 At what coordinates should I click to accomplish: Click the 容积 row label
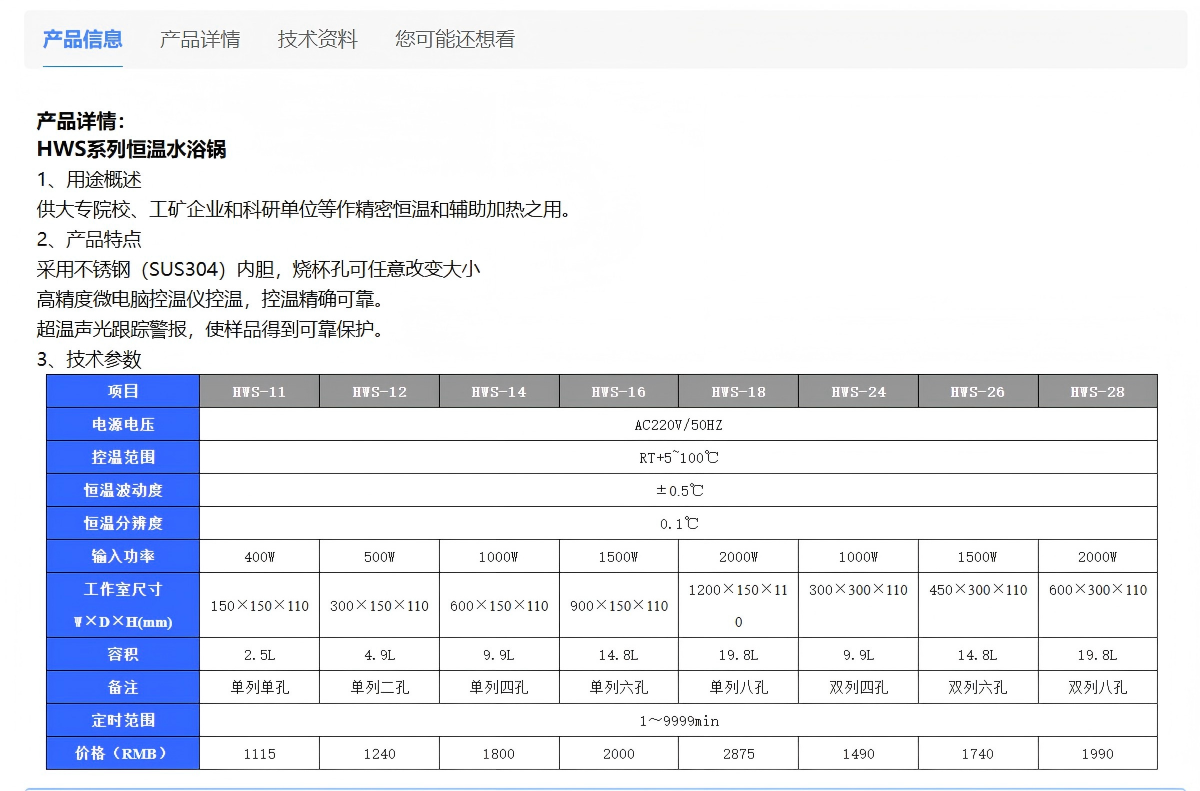point(122,654)
